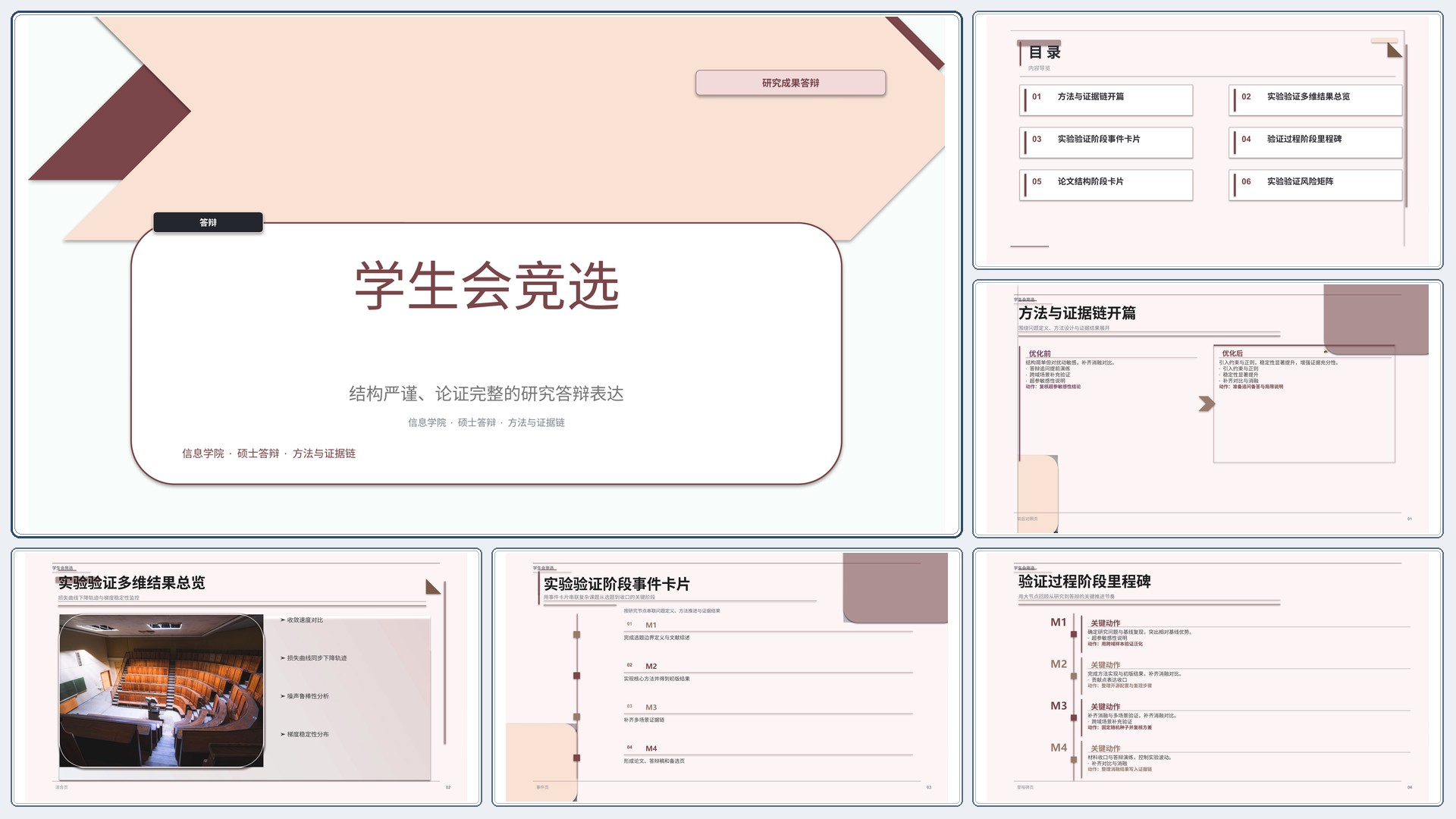The image size is (1456, 819).
Task: Click the subtitle 结构严谨、论证完整的研究答辩表达
Action: 486,394
